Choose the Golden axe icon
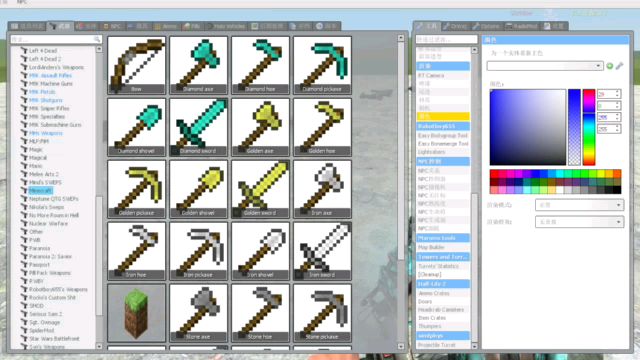640x360 pixels. click(260, 127)
